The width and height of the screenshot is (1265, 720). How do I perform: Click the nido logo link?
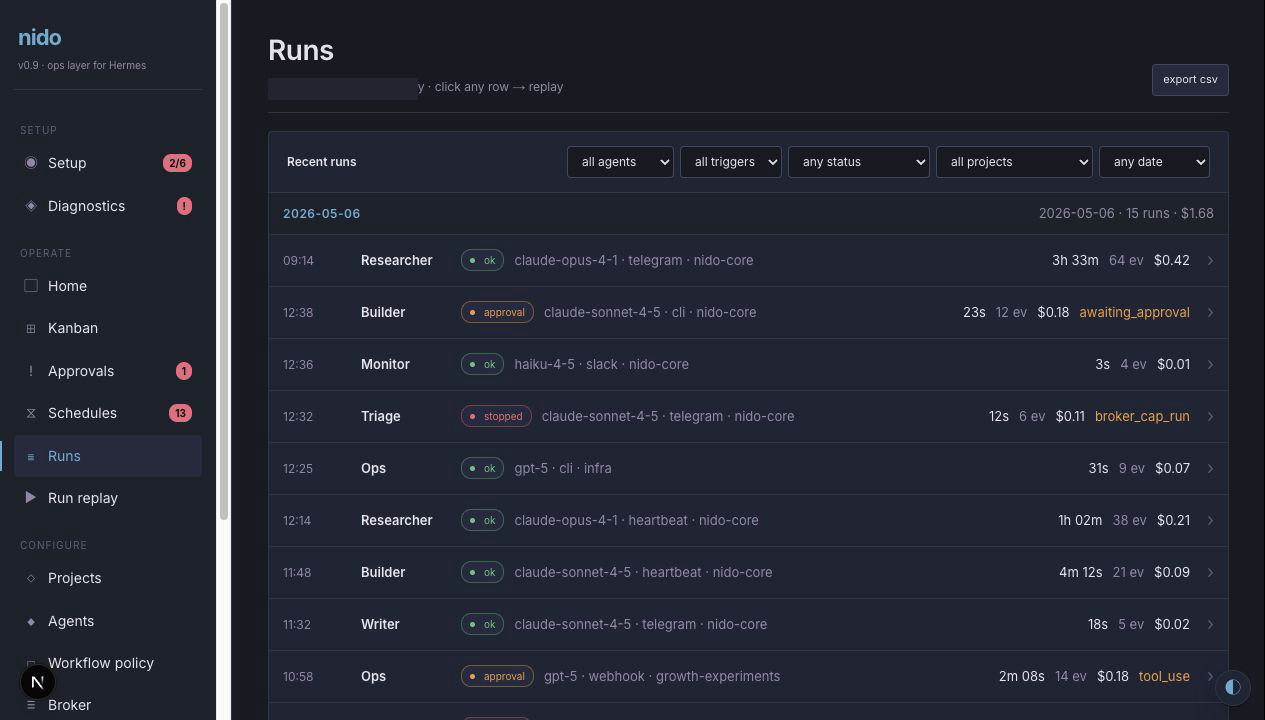40,38
